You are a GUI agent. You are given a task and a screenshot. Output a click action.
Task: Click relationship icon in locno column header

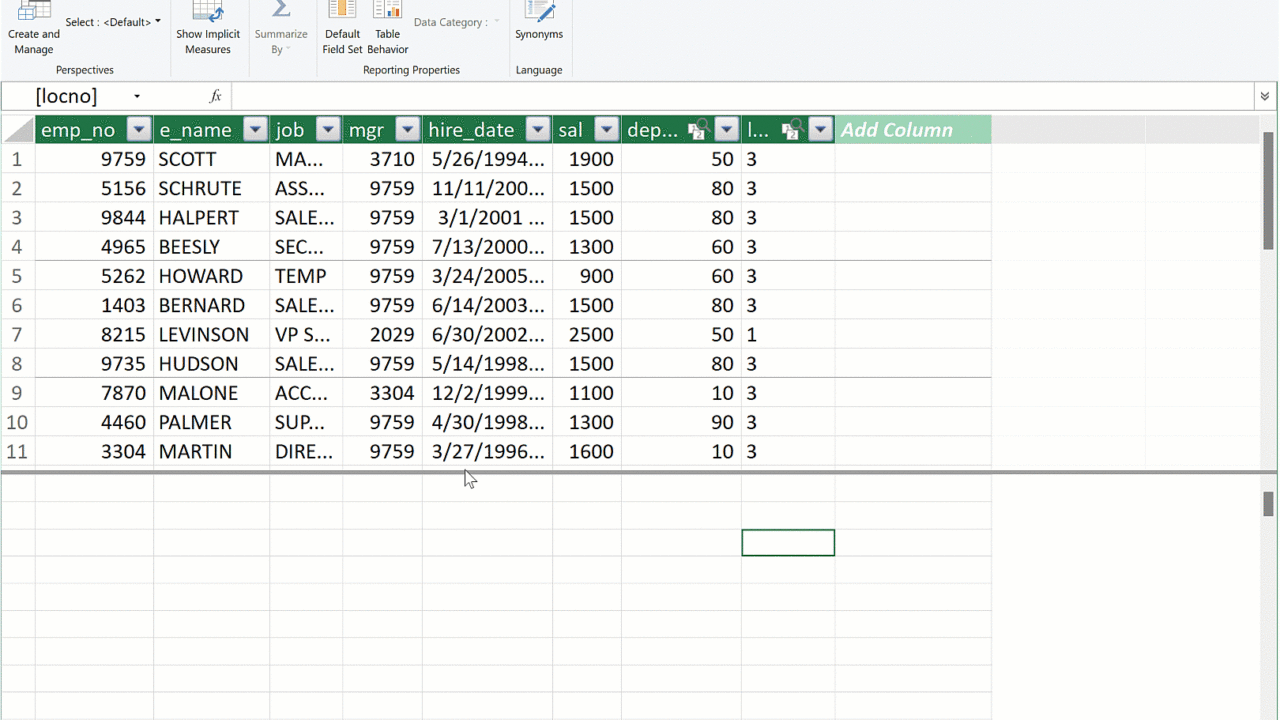click(x=791, y=130)
